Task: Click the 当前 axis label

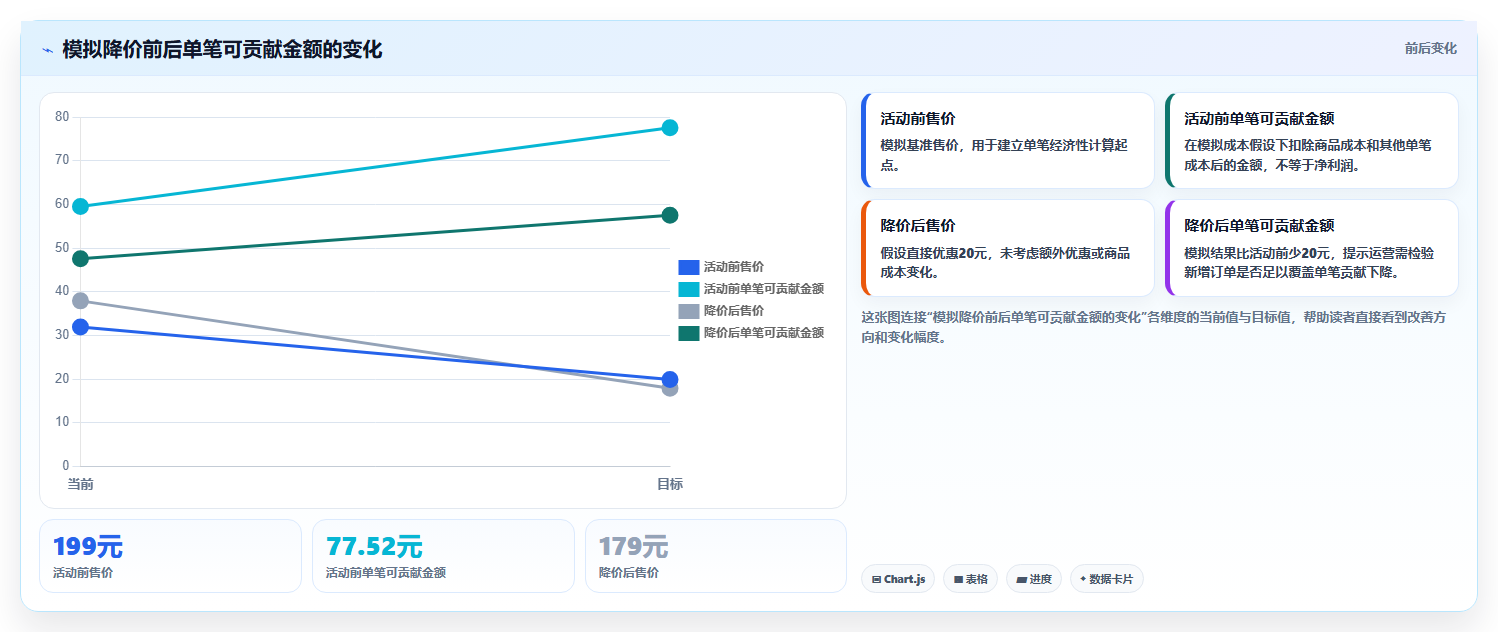Action: [x=81, y=484]
